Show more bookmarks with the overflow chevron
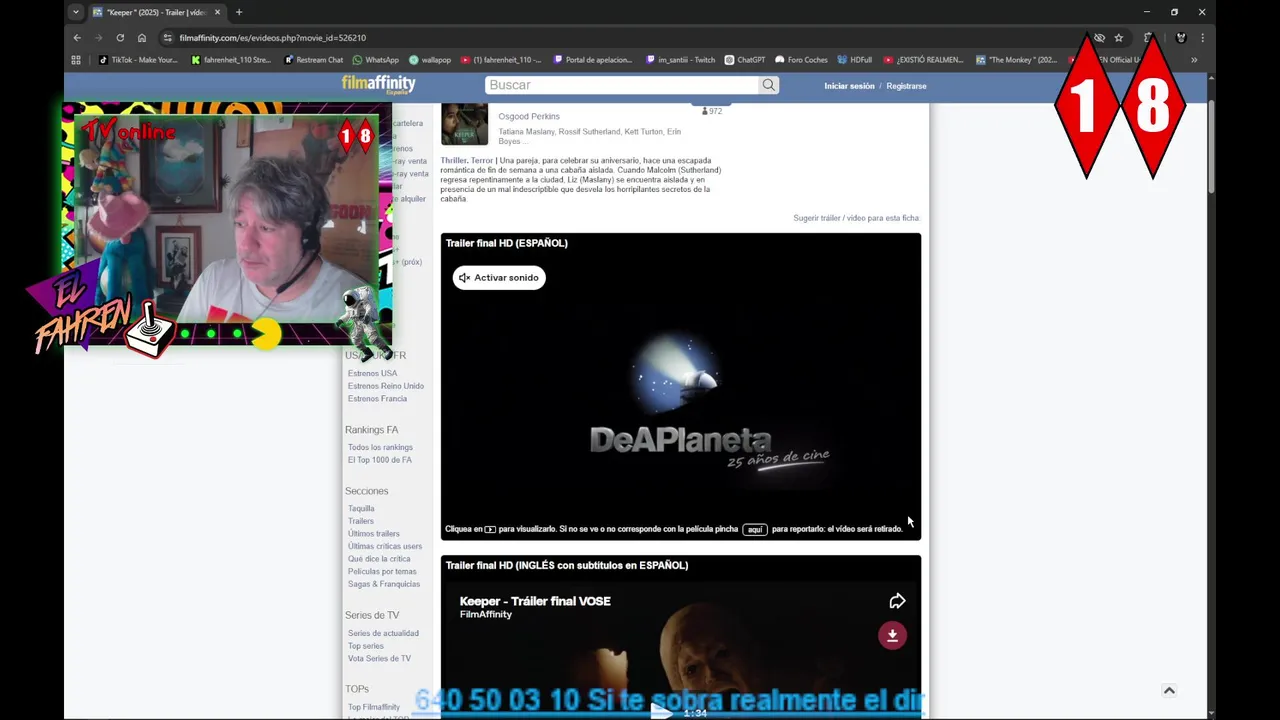This screenshot has height=720, width=1280. 1194,60
